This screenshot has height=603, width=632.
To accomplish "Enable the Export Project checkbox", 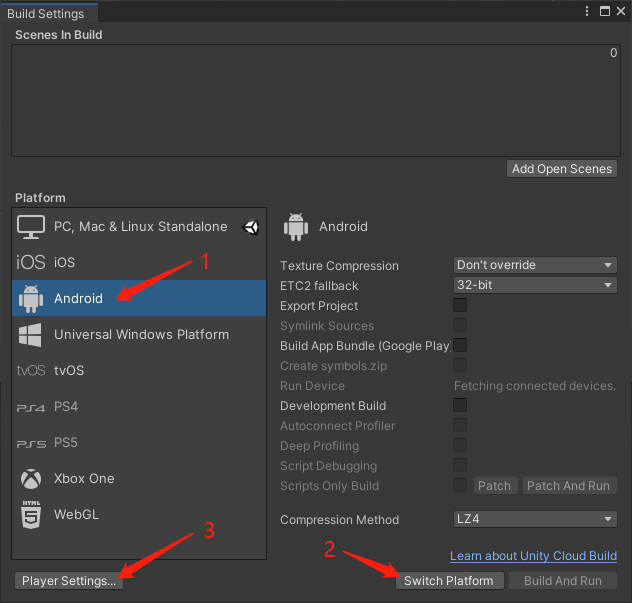I will tap(460, 305).
